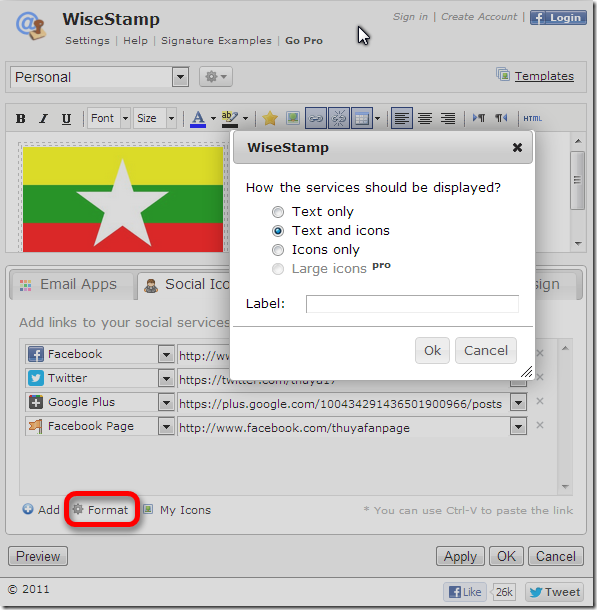Toggle Underline formatting in editor toolbar

[67, 119]
